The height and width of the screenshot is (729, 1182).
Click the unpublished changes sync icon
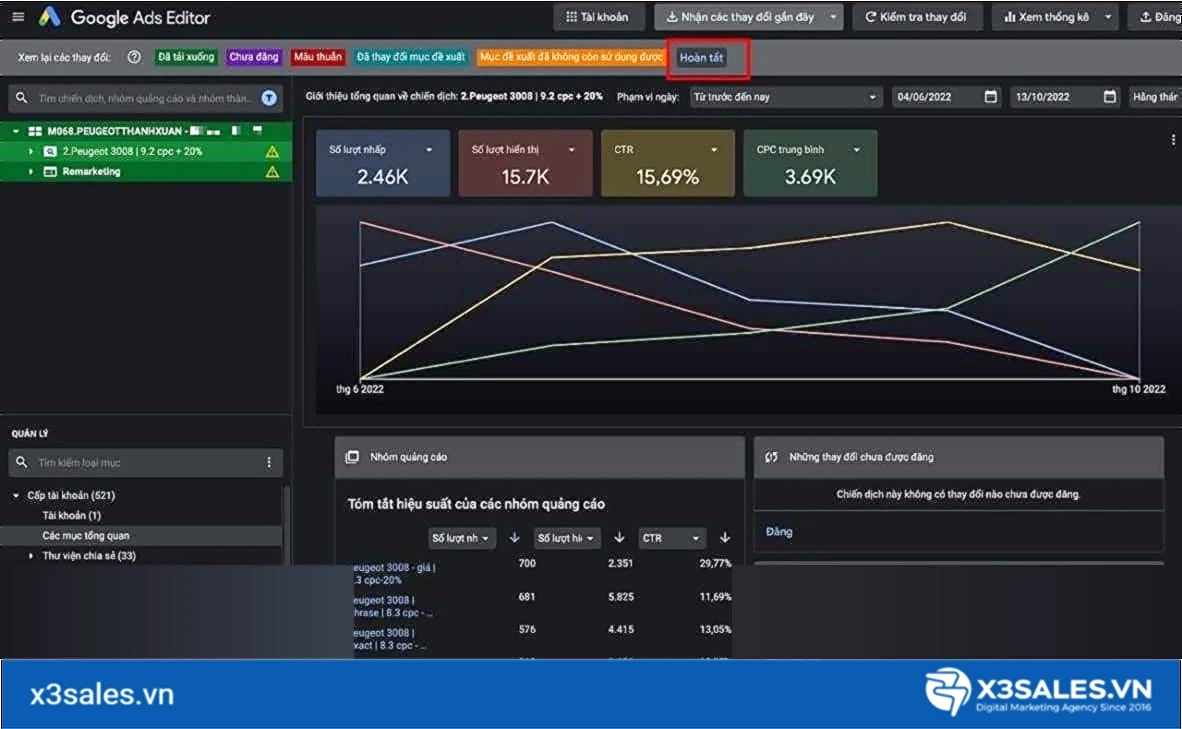click(771, 457)
